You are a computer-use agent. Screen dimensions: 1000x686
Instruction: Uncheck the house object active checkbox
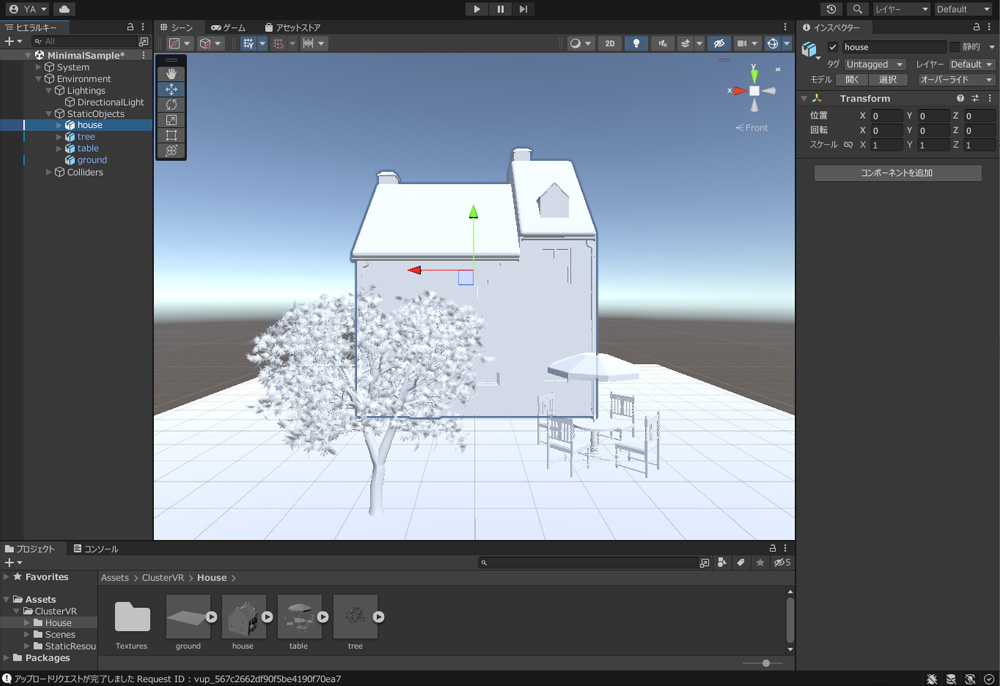point(833,47)
